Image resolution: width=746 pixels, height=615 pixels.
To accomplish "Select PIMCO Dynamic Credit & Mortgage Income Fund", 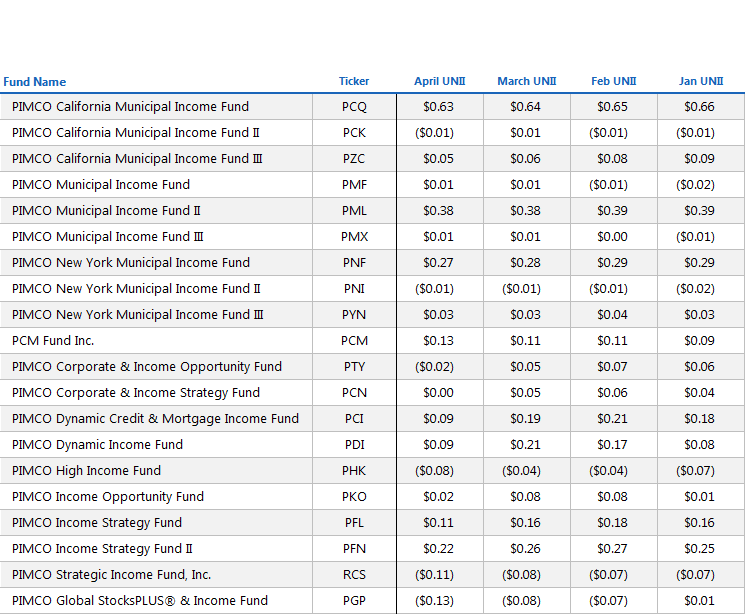I will click(x=155, y=419).
